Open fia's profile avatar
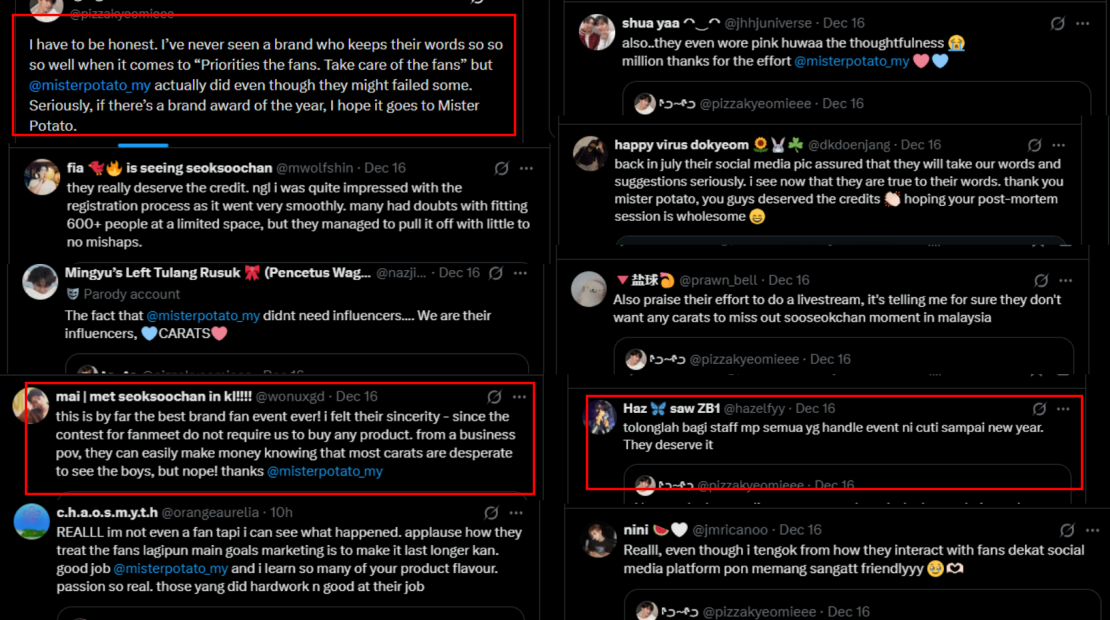Image resolution: width=1110 pixels, height=620 pixels. (42, 176)
